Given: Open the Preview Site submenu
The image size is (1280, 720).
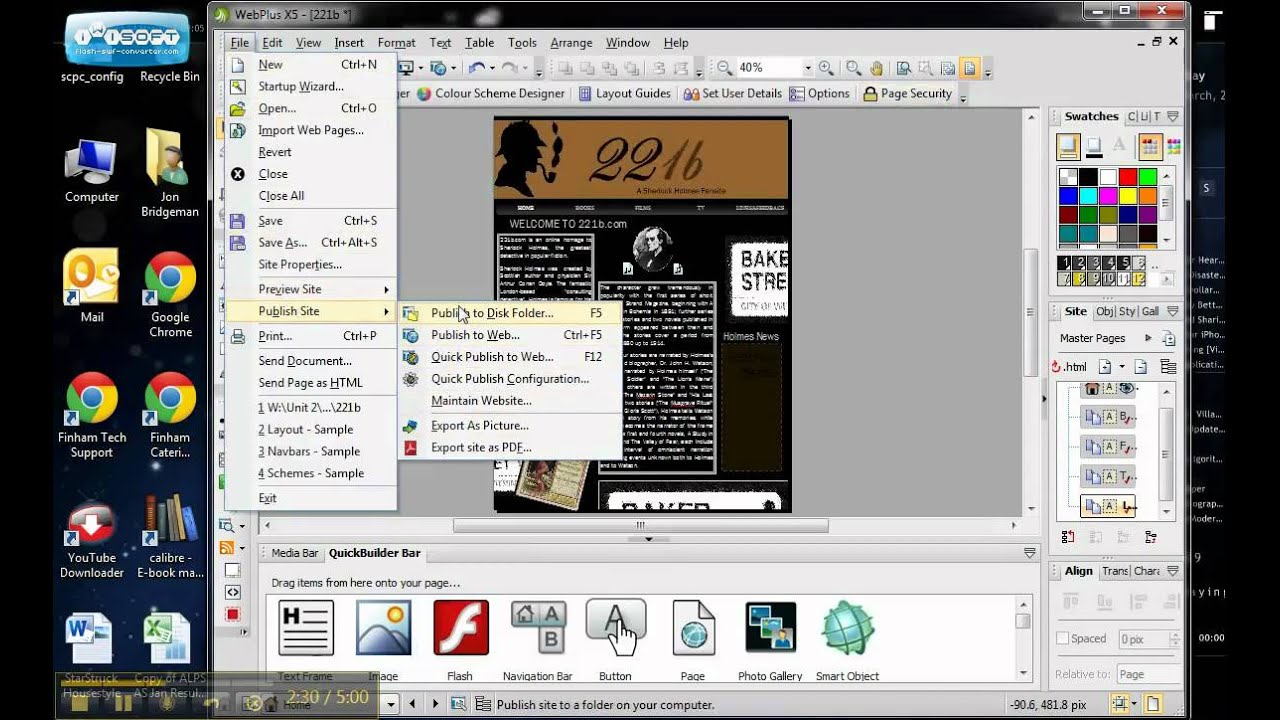Looking at the screenshot, I should pyautogui.click(x=311, y=289).
